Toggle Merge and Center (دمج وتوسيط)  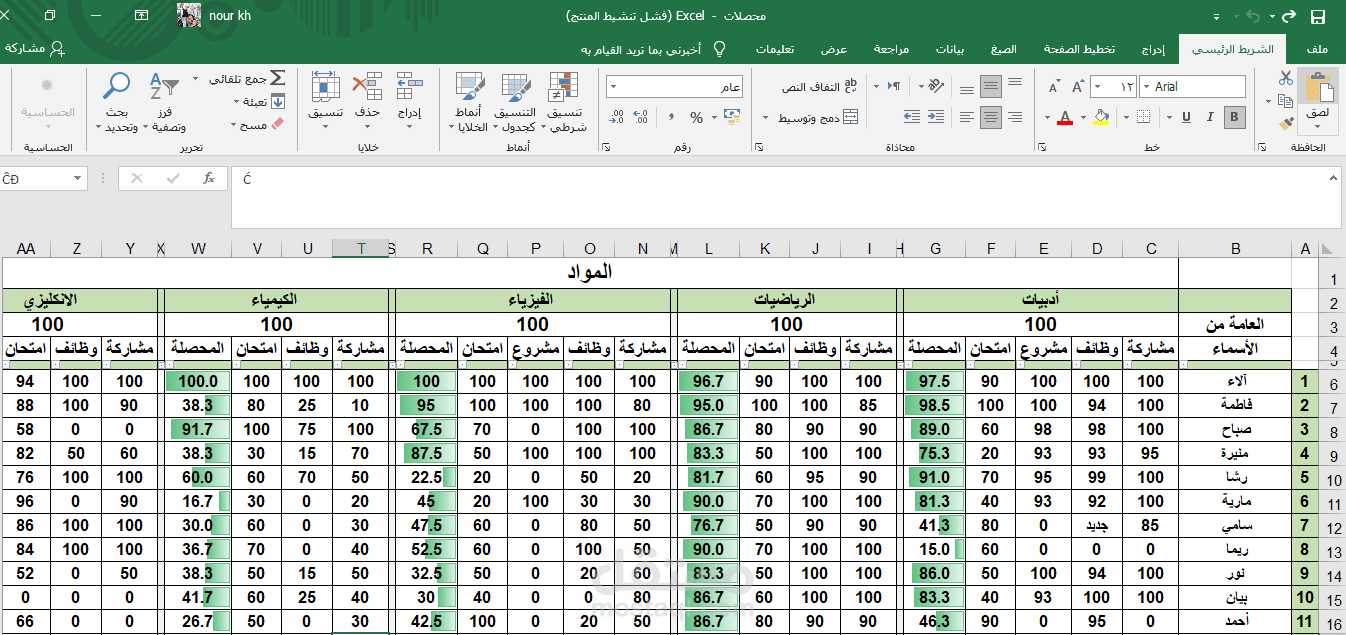[x=819, y=118]
